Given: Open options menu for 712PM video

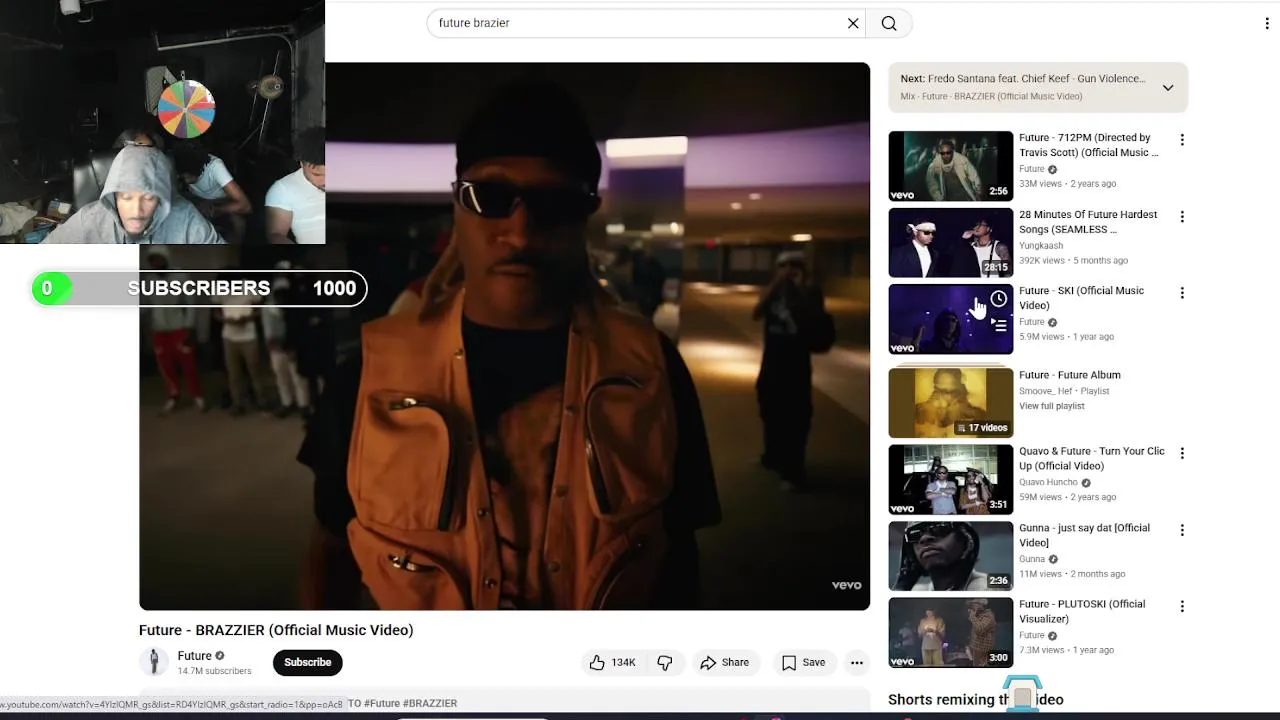Looking at the screenshot, I should [1182, 140].
